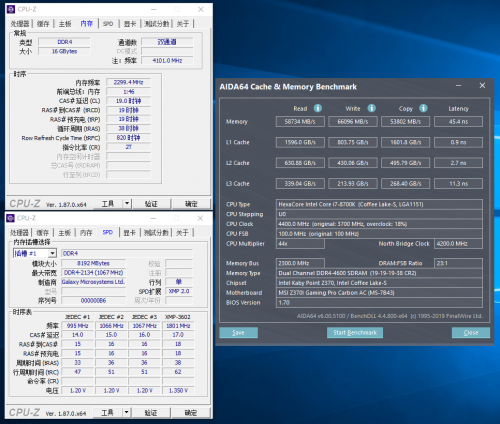Expand the 工具 arrow in the upper CPU-Z window
Viewport: 500px width, 424px height.
click(x=127, y=203)
